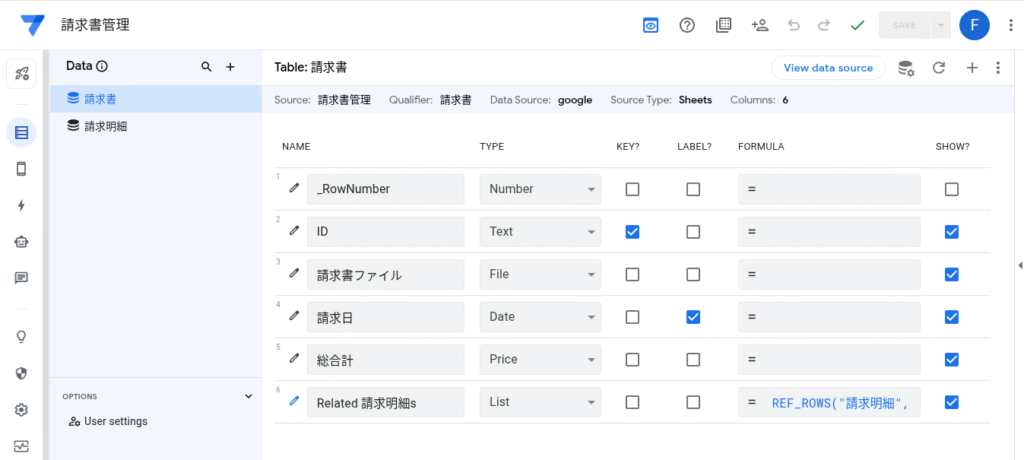Collapse the OPTIONS section chevron

pyautogui.click(x=249, y=396)
